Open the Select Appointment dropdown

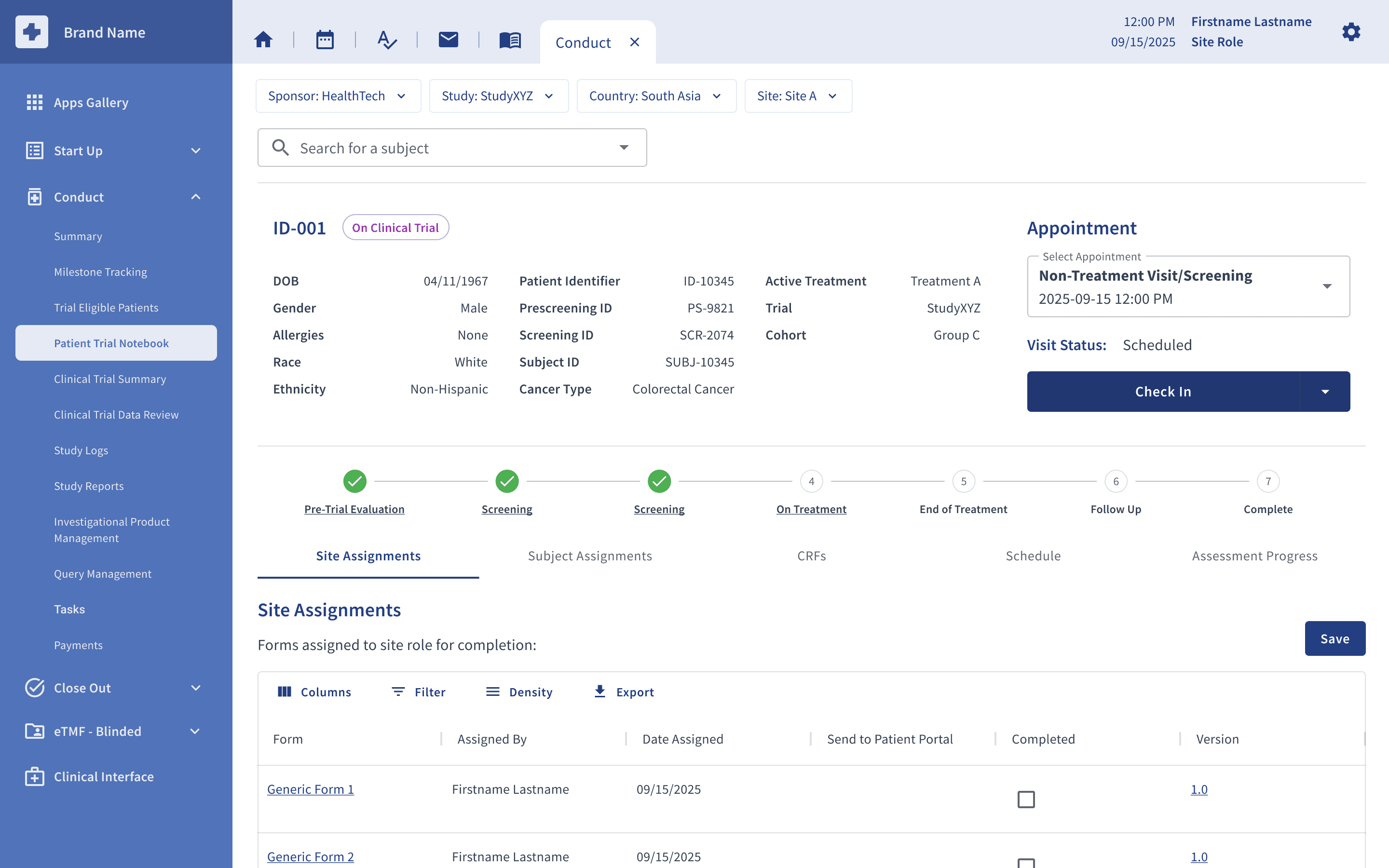point(1188,286)
